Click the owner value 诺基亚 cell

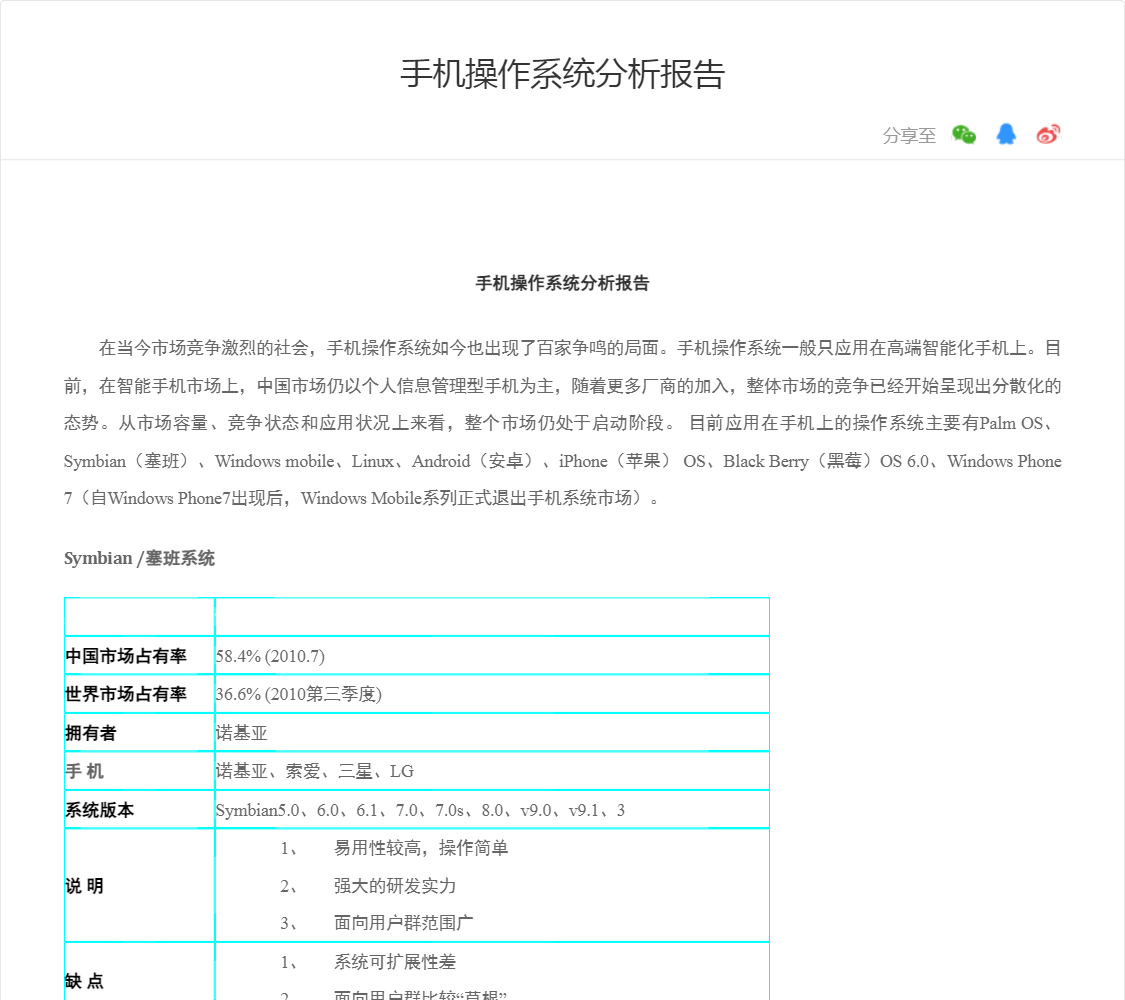492,732
